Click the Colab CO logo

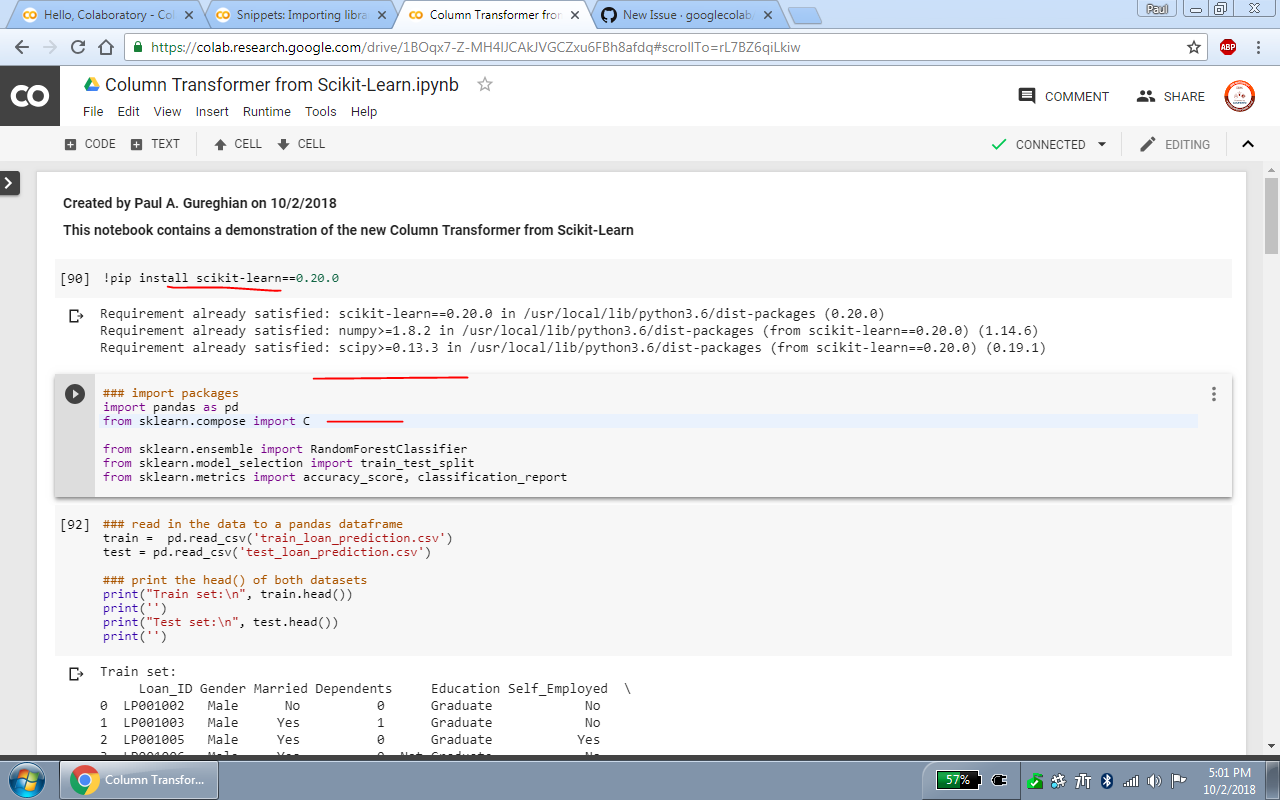[30, 96]
